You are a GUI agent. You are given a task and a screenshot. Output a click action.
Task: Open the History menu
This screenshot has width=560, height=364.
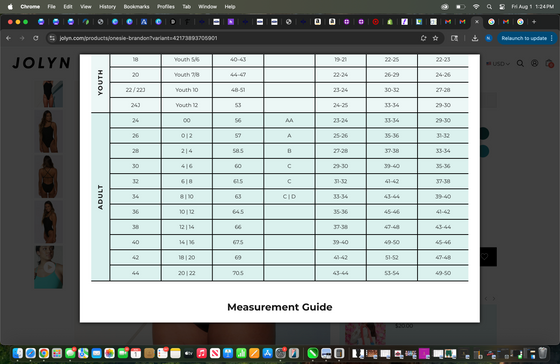(108, 7)
